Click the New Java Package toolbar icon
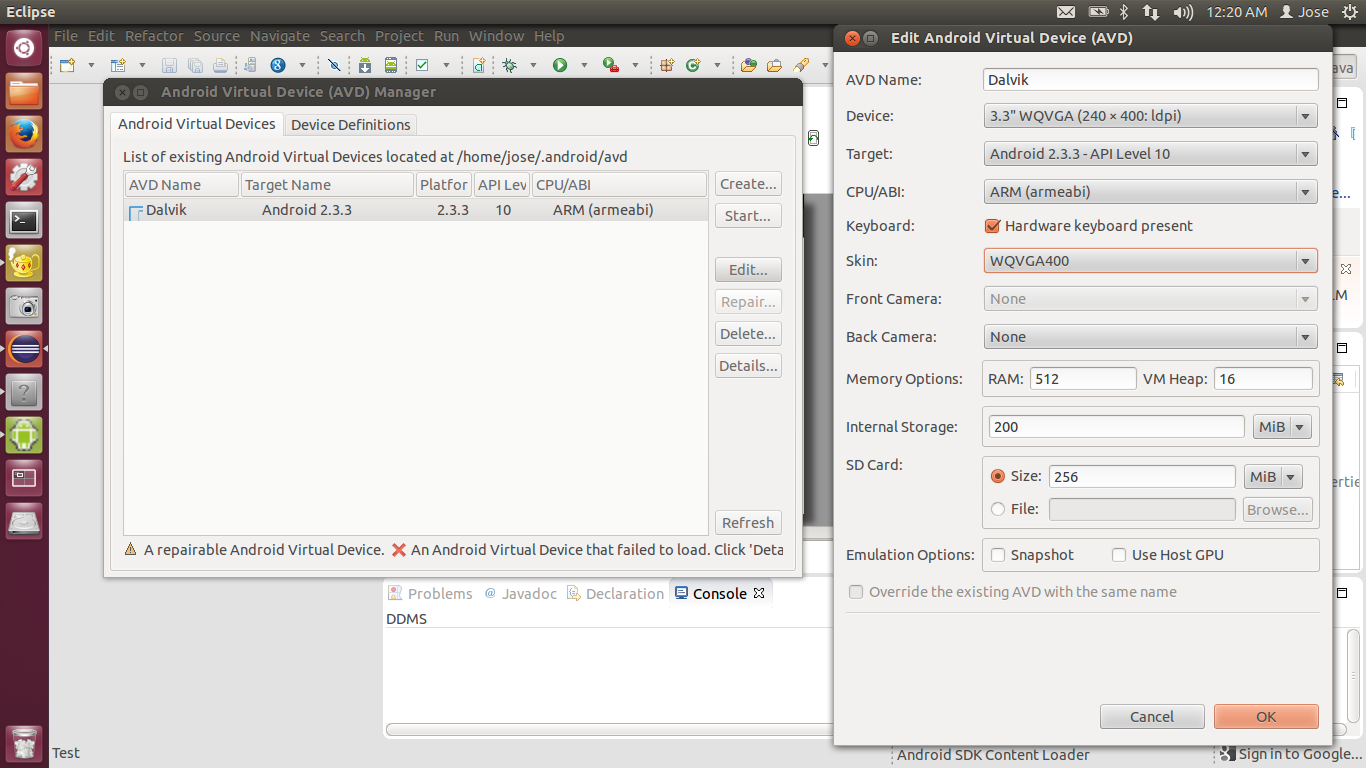The image size is (1366, 768). tap(666, 65)
